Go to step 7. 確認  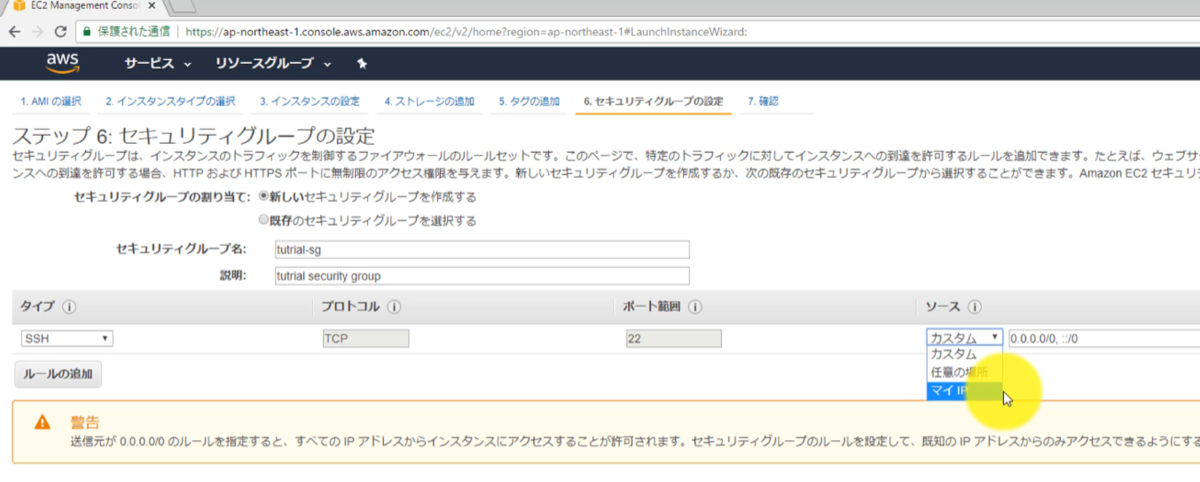pos(763,102)
